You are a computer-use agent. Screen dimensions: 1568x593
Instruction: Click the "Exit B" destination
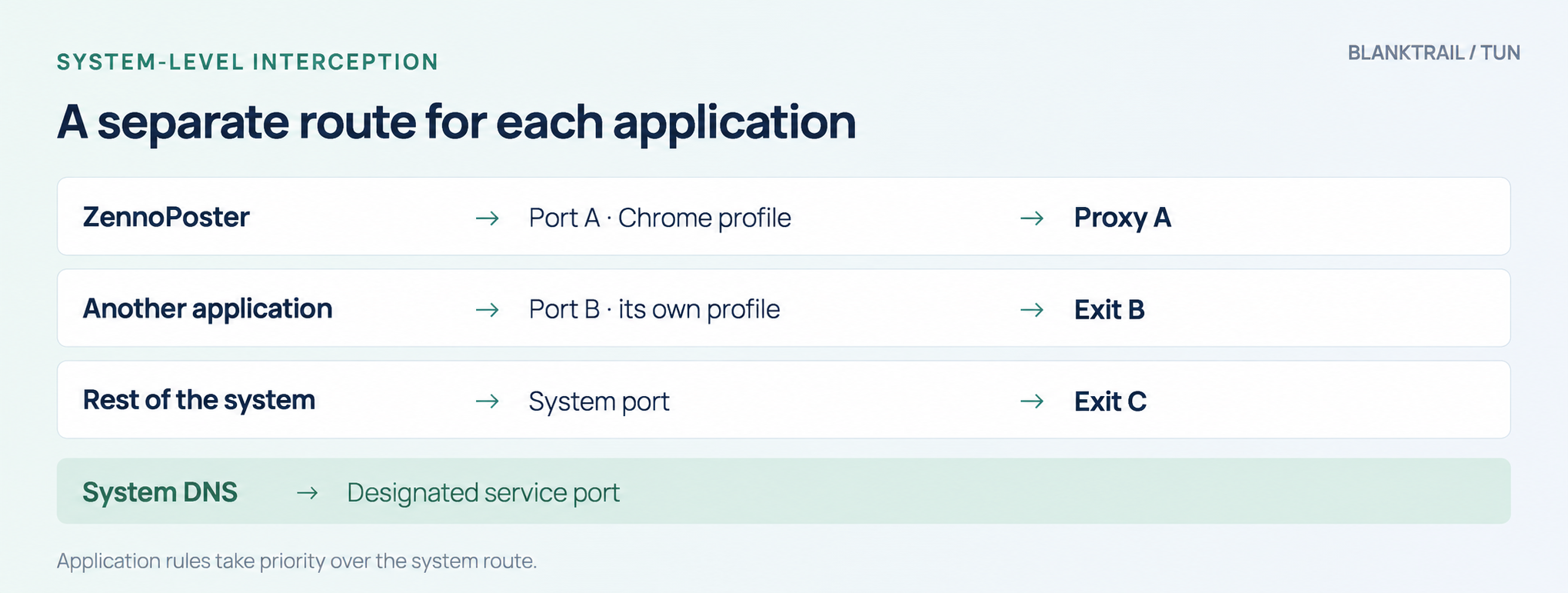coord(1110,309)
